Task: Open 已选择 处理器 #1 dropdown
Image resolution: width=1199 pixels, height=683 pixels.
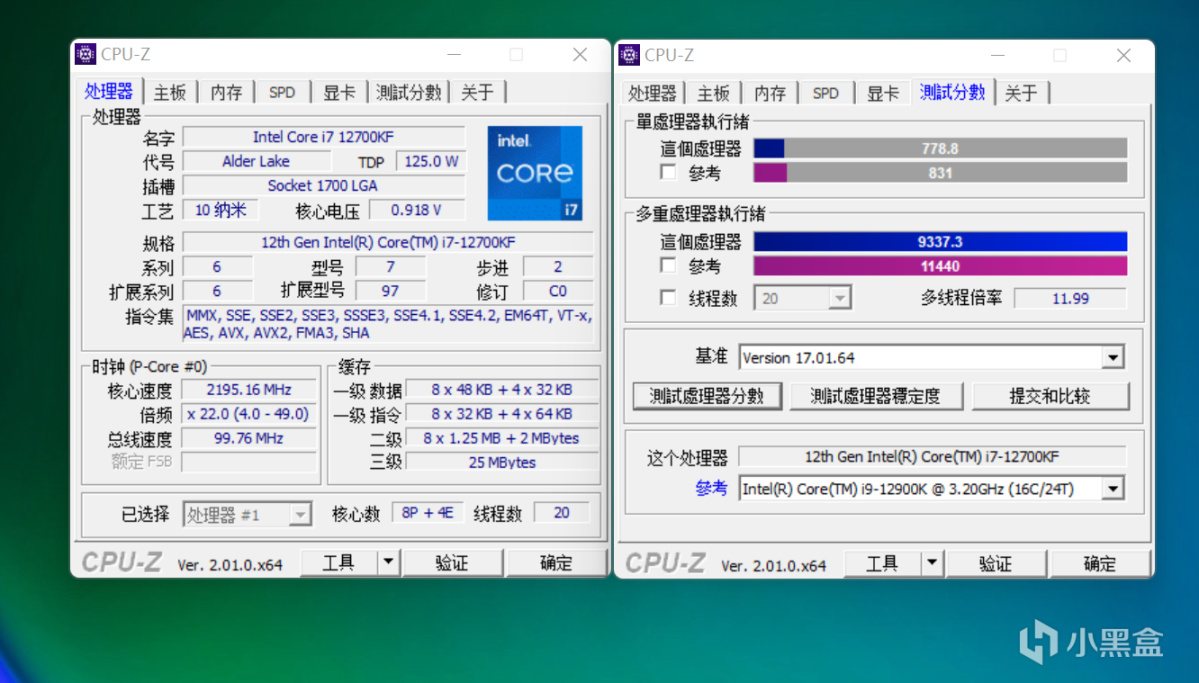Action: [246, 514]
